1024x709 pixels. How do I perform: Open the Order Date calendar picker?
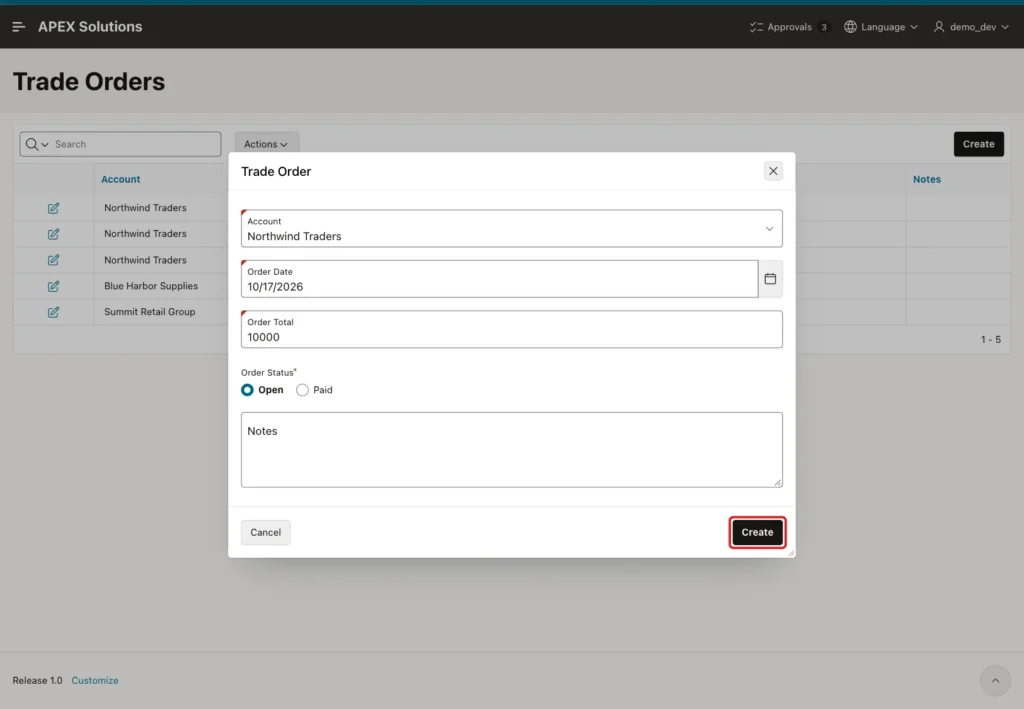pyautogui.click(x=771, y=279)
